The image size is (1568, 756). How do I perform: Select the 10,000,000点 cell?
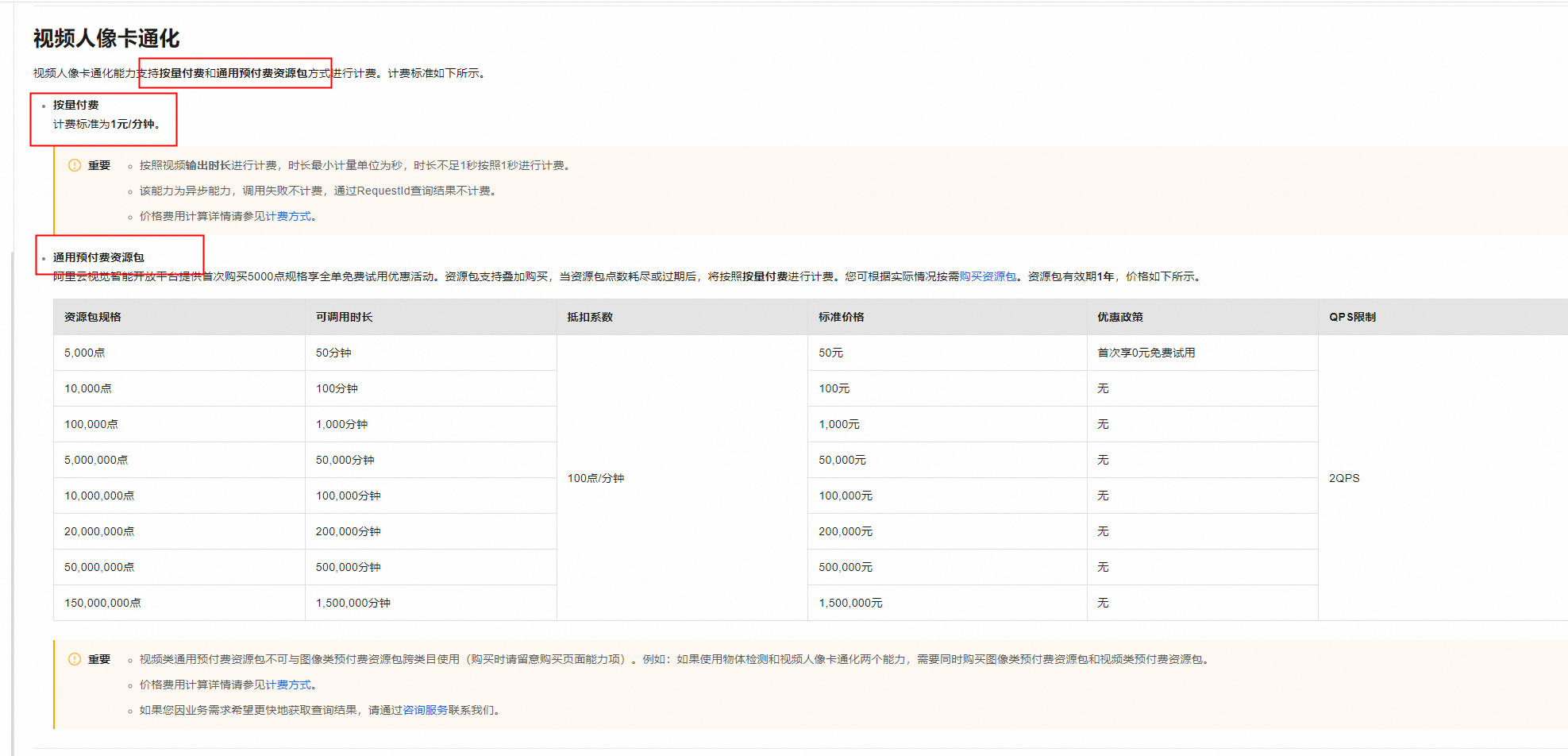point(179,496)
